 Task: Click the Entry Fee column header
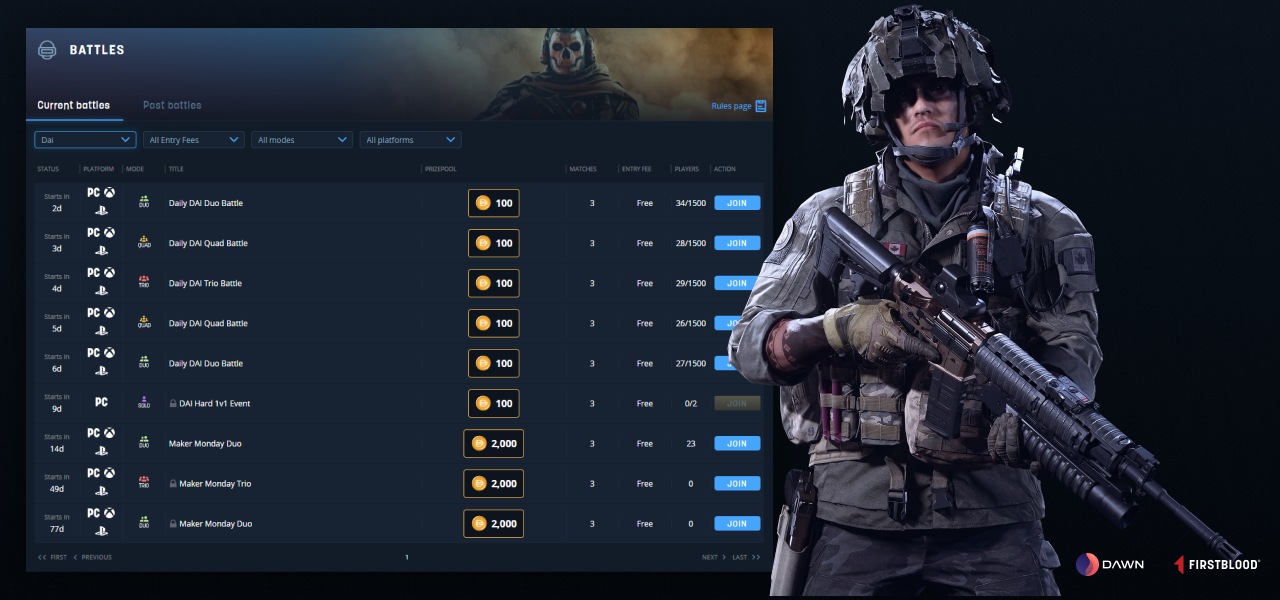point(637,169)
